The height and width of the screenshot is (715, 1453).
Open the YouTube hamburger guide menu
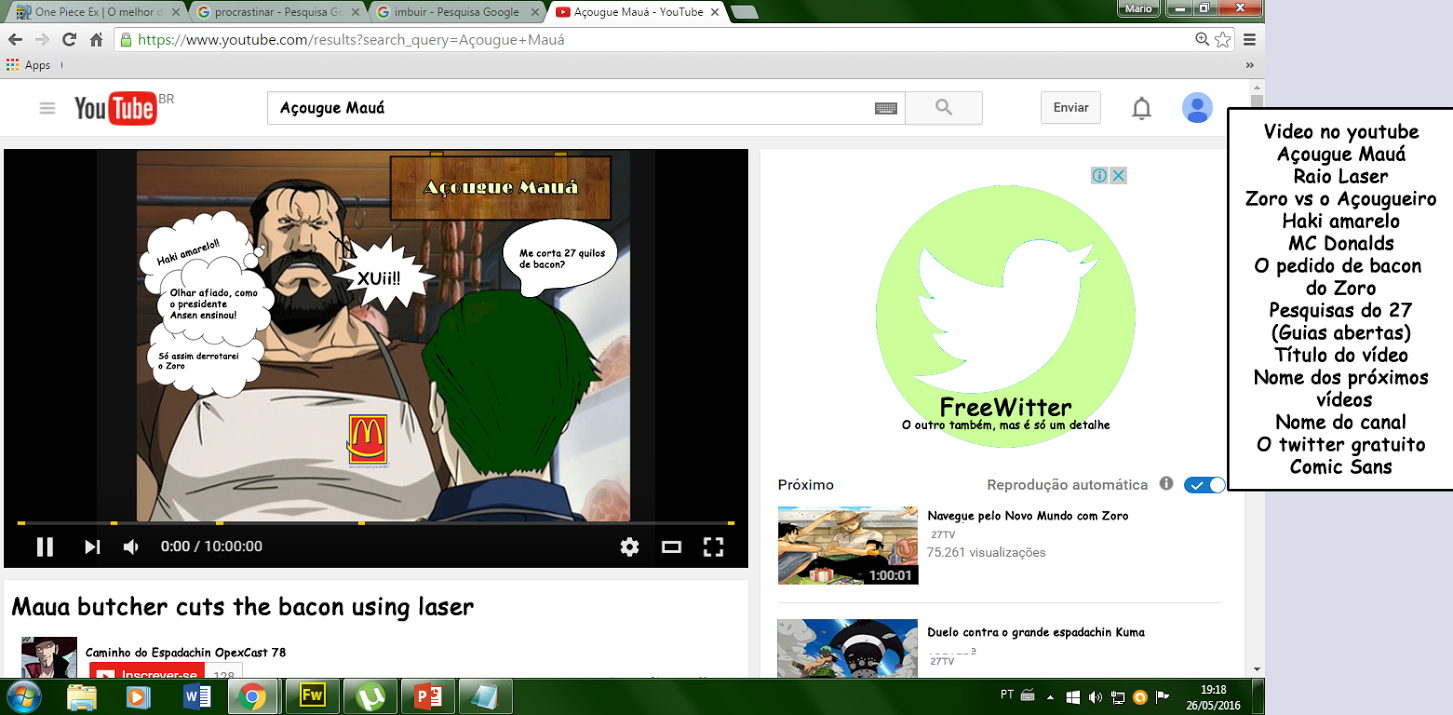[47, 108]
